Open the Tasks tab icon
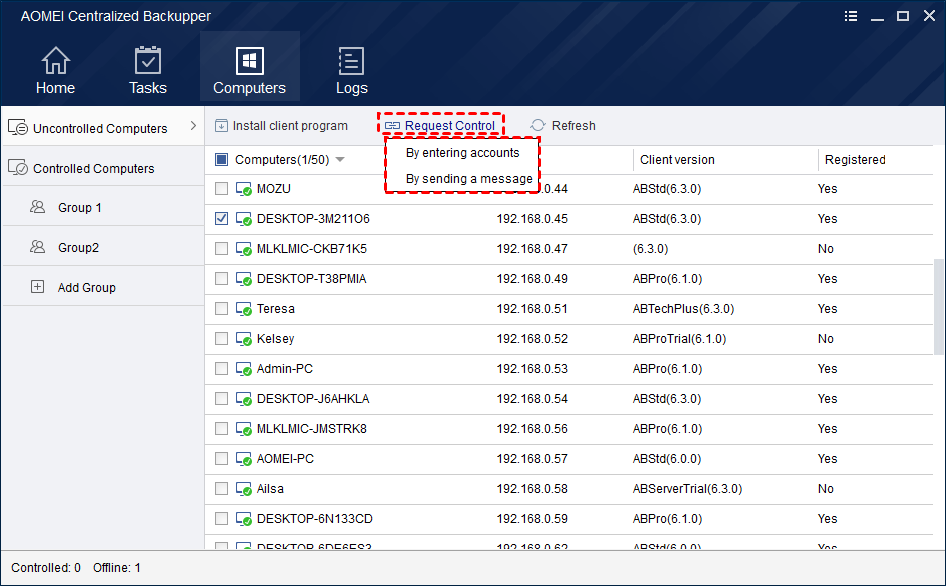This screenshot has width=946, height=586. click(x=148, y=60)
